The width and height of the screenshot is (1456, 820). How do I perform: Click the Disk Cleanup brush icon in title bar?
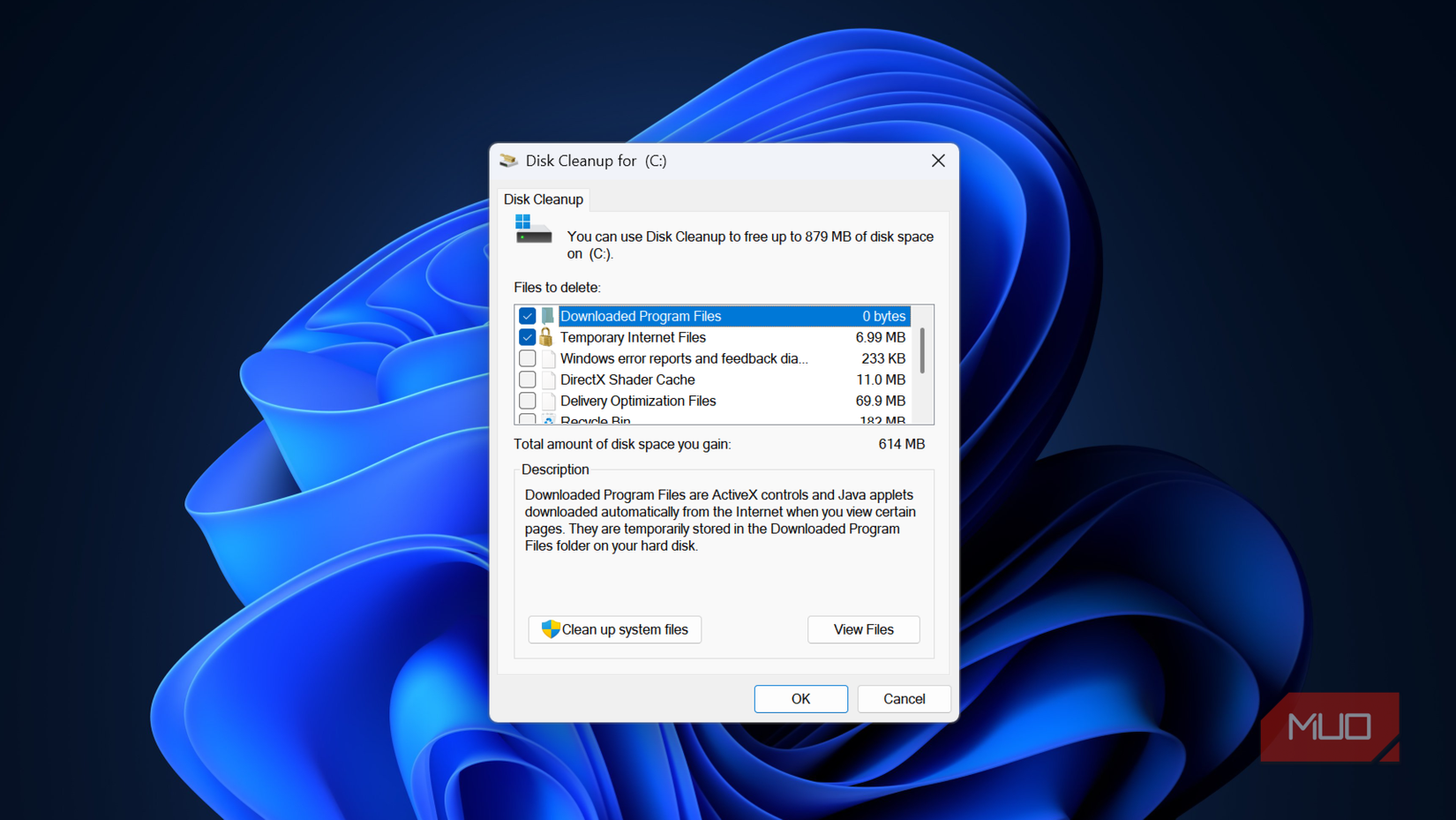(509, 161)
